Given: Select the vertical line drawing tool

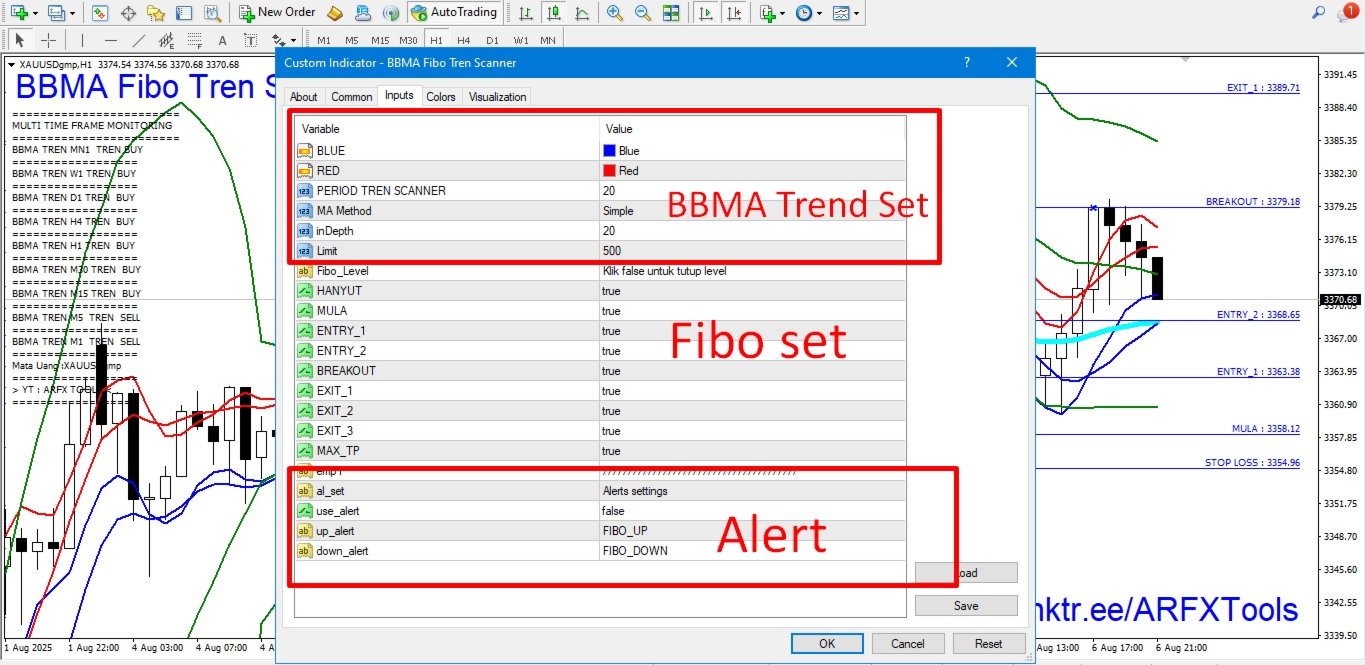Looking at the screenshot, I should click(x=82, y=41).
